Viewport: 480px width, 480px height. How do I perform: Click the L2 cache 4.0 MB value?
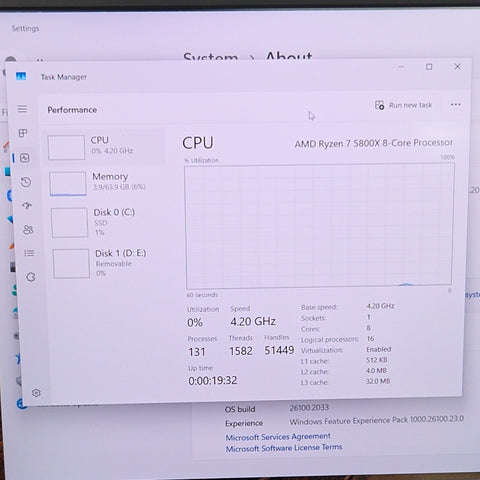click(x=376, y=370)
